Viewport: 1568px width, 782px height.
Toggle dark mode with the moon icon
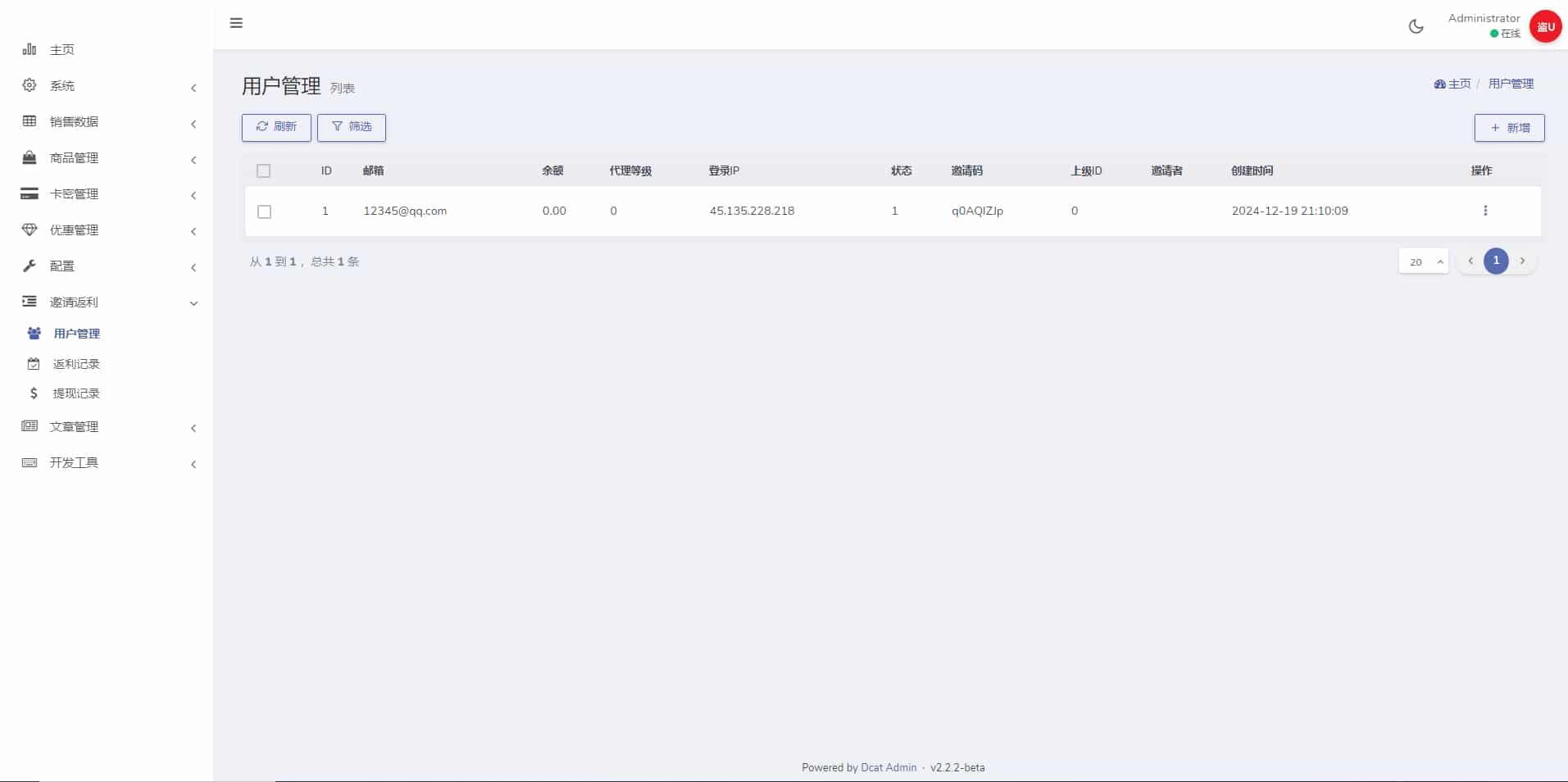pos(1416,25)
